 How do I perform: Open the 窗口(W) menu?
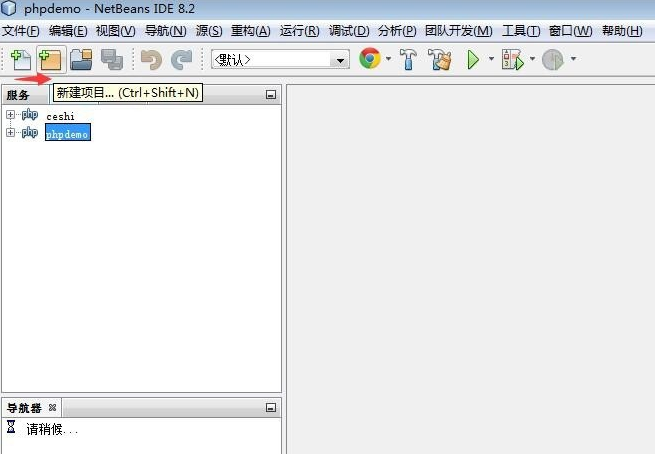coord(571,31)
